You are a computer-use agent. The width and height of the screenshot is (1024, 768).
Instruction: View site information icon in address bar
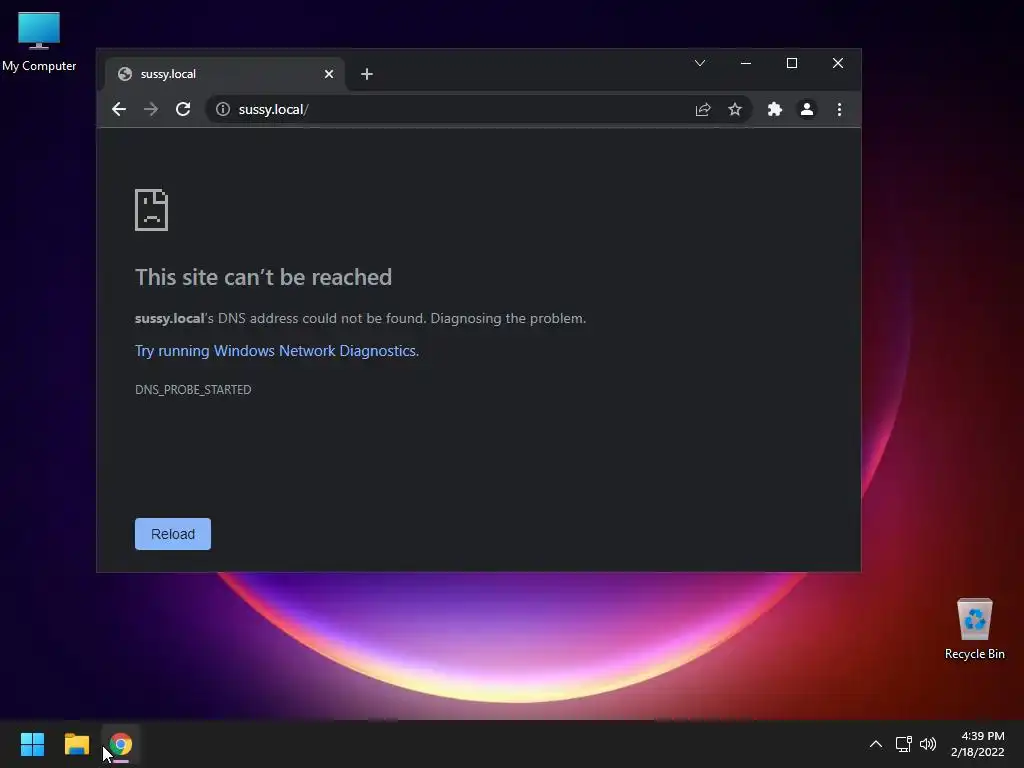(x=223, y=109)
